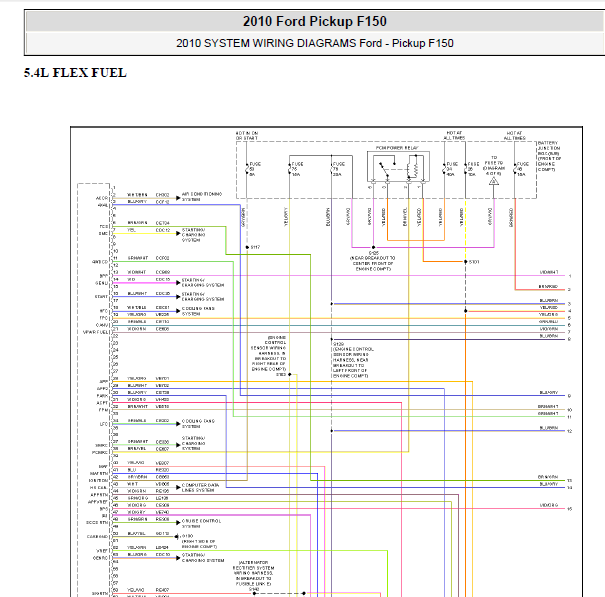Image resolution: width=605 pixels, height=597 pixels.
Task: Click 'RIGHT SIDE OF ENGINE COMPT' ground note
Action: tap(199, 544)
